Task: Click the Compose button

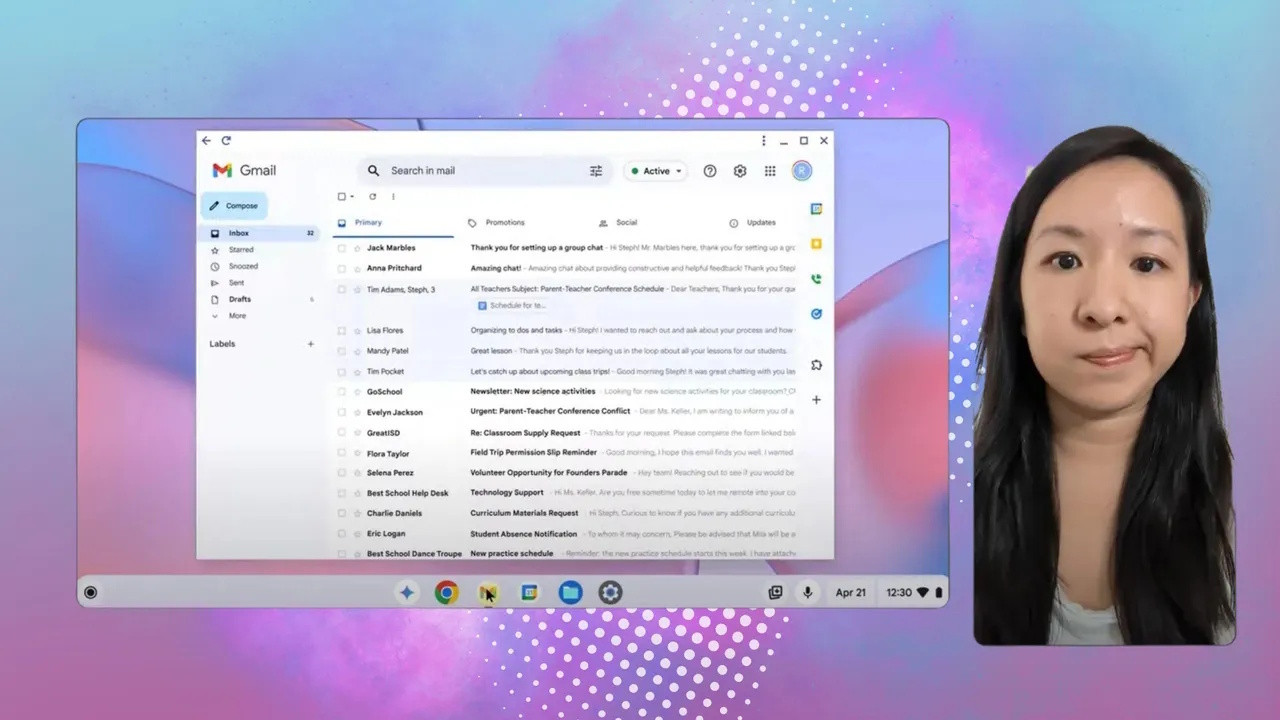Action: [234, 206]
